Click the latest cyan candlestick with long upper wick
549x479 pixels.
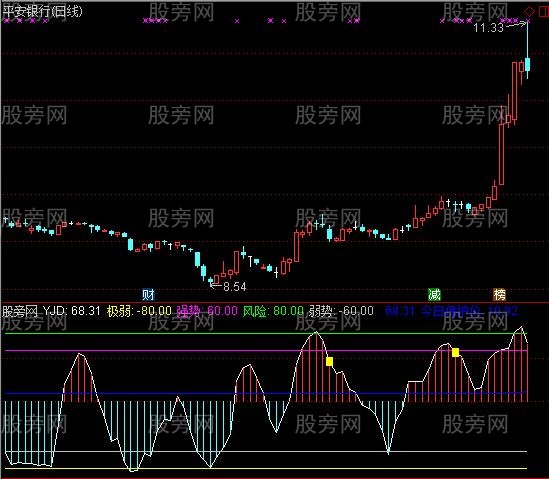click(x=527, y=50)
